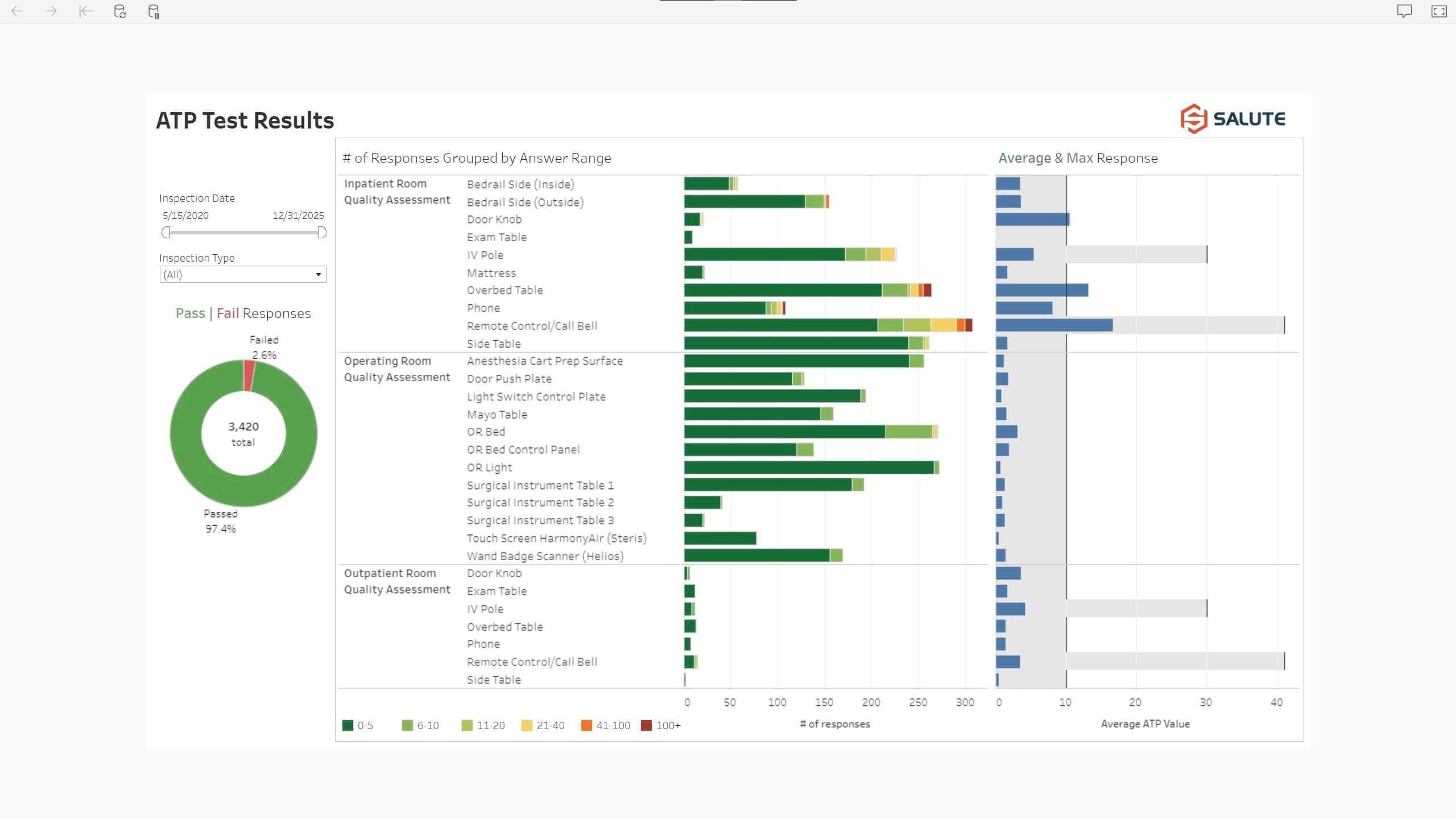Select the 100+ legend color swatch
Image resolution: width=1456 pixels, height=819 pixels.
pos(646,725)
